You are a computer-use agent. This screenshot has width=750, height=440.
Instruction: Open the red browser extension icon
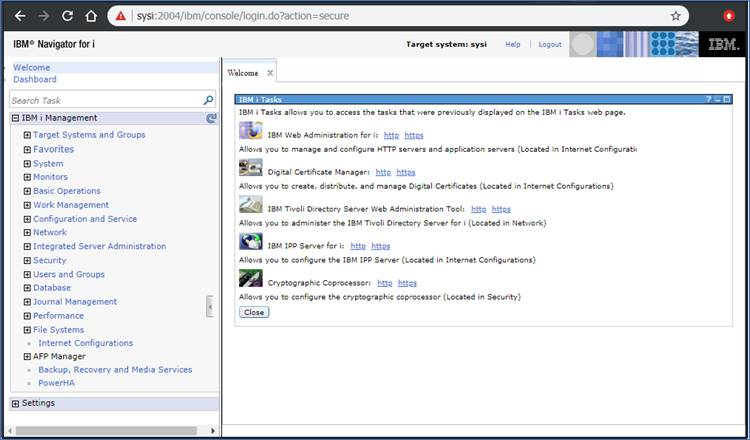728,16
